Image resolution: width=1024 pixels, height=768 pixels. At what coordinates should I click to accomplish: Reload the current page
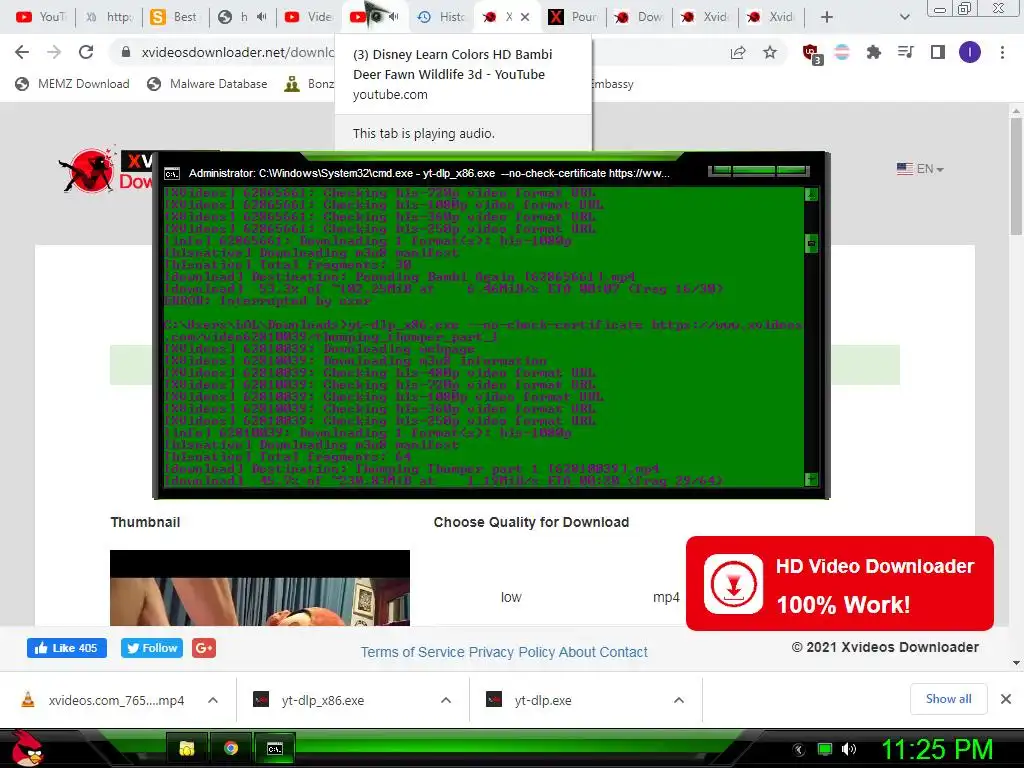coord(86,52)
